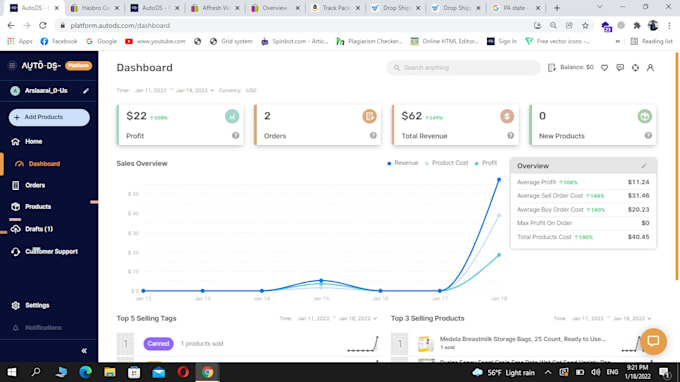Viewport: 680px width, 382px height.
Task: Open the Mail app in the taskbar
Action: 159,372
